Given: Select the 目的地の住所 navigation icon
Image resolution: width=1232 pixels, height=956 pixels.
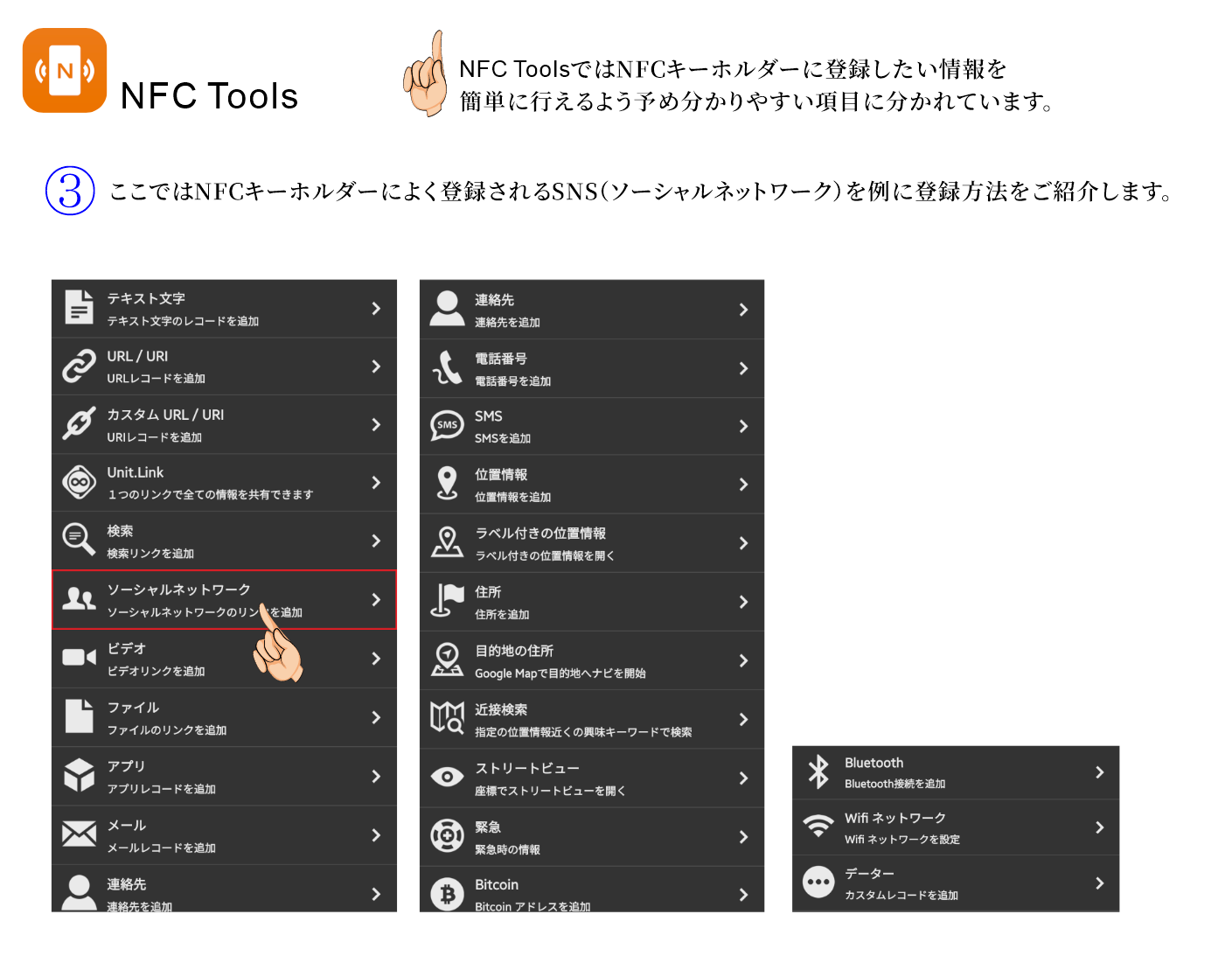Looking at the screenshot, I should click(447, 659).
